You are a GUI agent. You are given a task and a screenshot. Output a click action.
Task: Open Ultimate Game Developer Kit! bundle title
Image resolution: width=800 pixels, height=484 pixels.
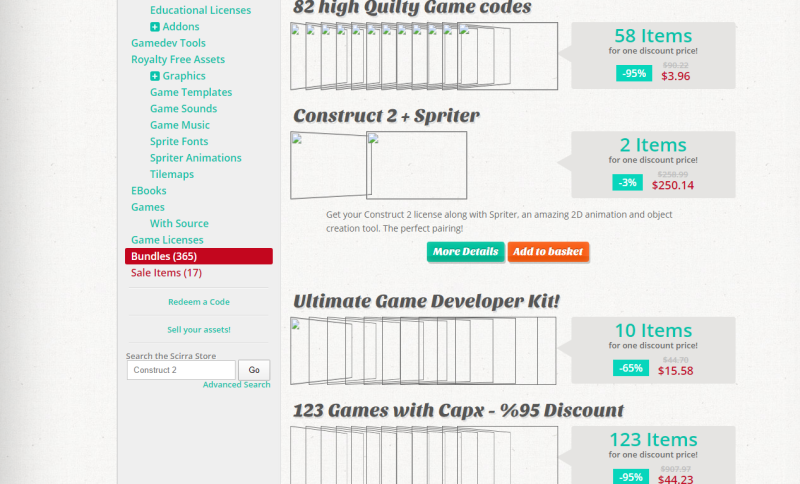[x=427, y=301]
